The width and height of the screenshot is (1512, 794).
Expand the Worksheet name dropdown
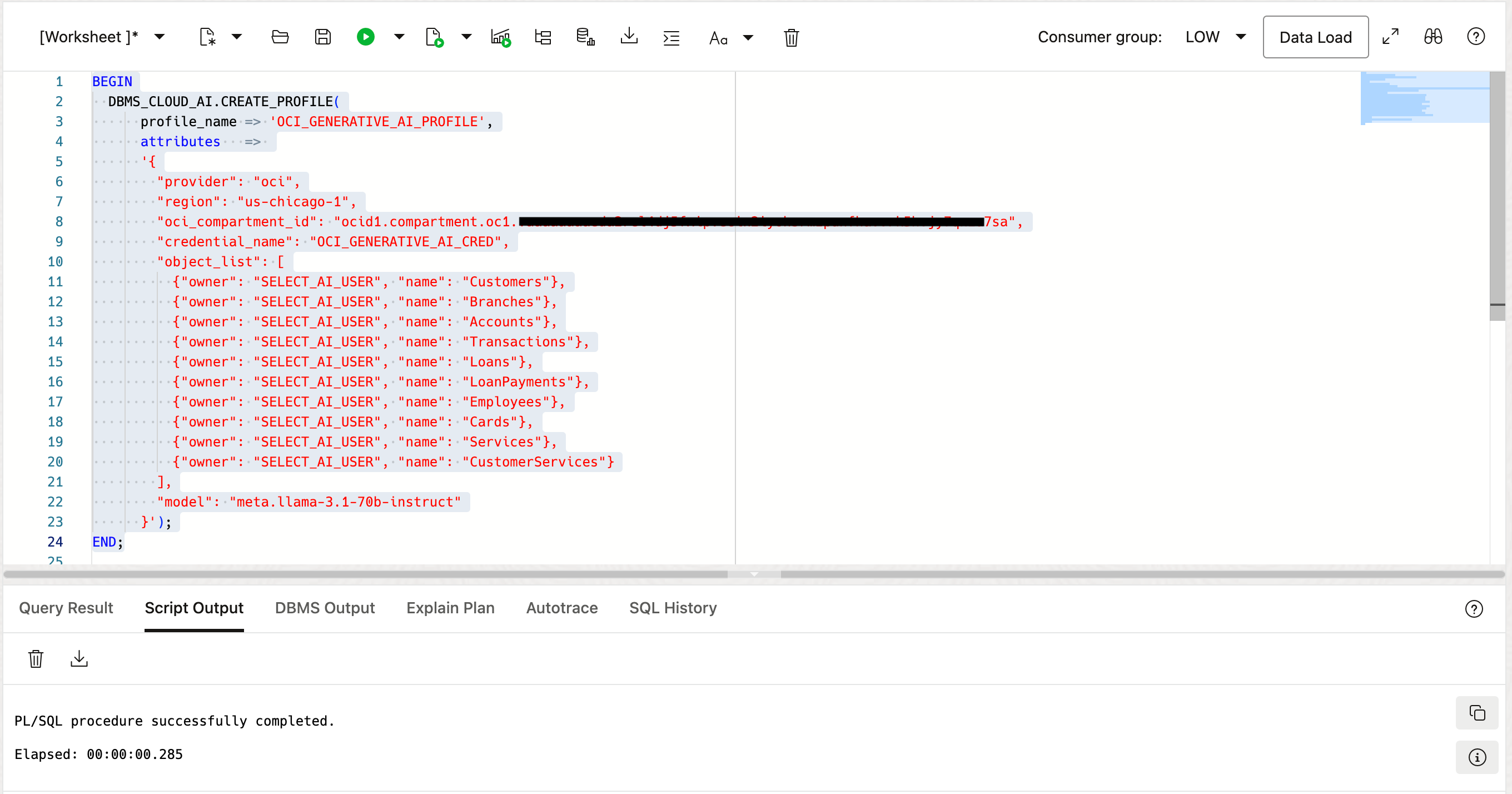(159, 37)
